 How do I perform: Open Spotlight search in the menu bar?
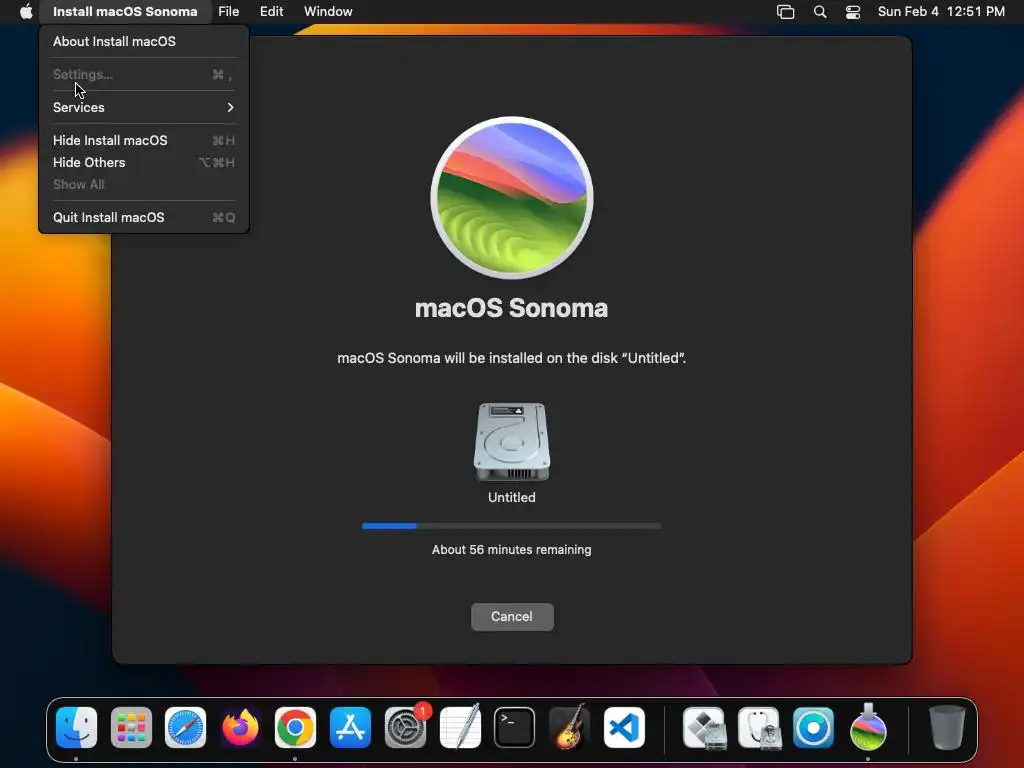click(x=820, y=12)
